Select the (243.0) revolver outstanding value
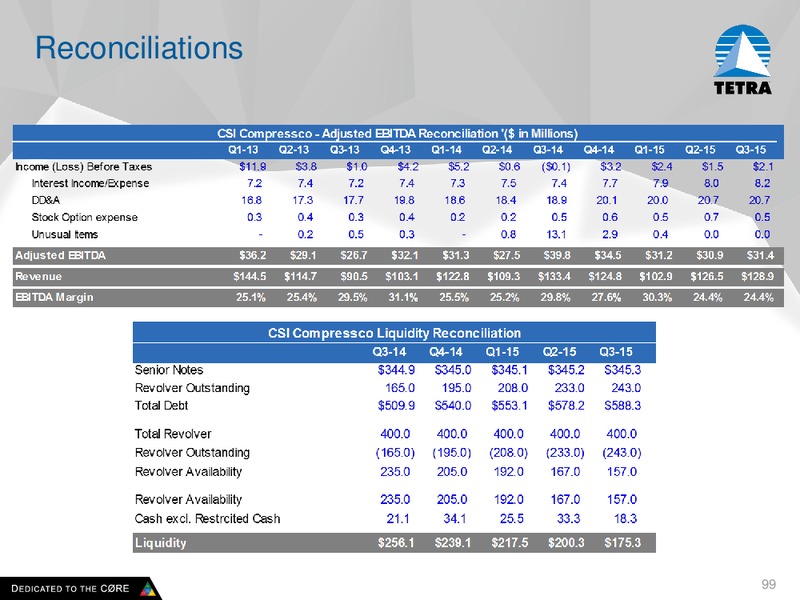800x600 pixels. point(622,453)
